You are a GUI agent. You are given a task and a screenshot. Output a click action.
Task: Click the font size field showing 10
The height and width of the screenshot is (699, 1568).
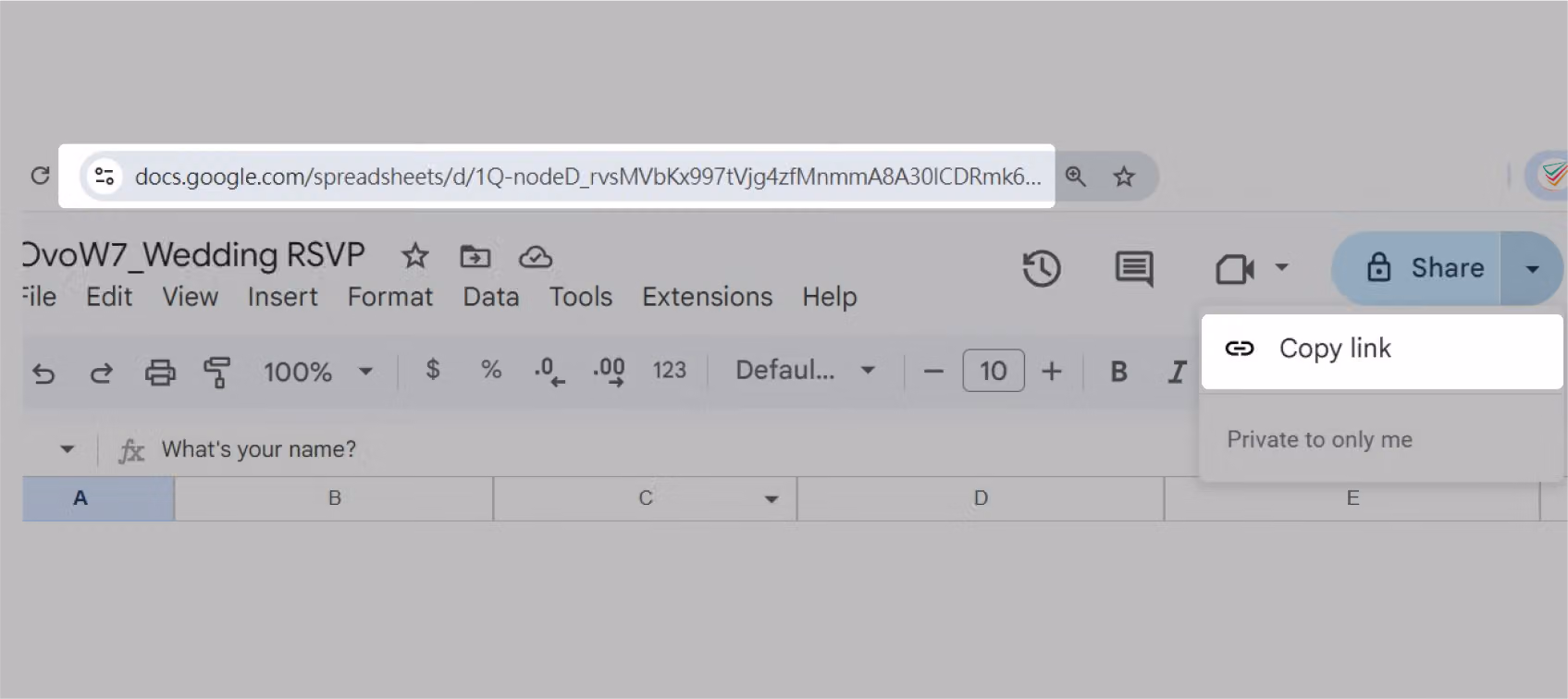[x=994, y=371]
